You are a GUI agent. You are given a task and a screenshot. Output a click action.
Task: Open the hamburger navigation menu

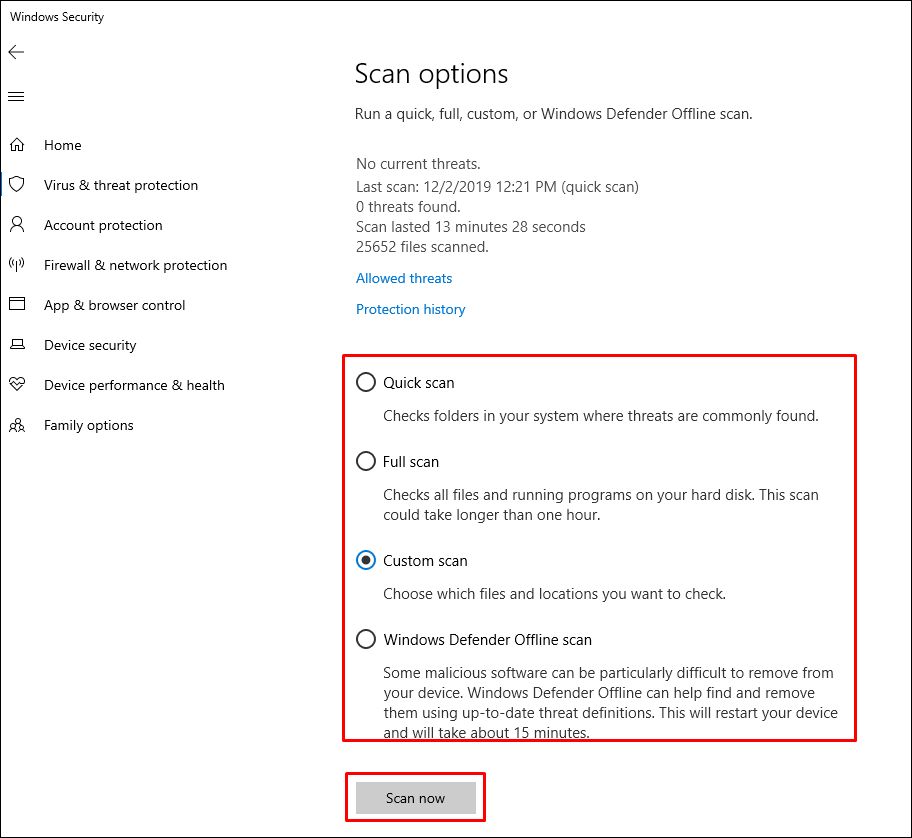pos(16,97)
